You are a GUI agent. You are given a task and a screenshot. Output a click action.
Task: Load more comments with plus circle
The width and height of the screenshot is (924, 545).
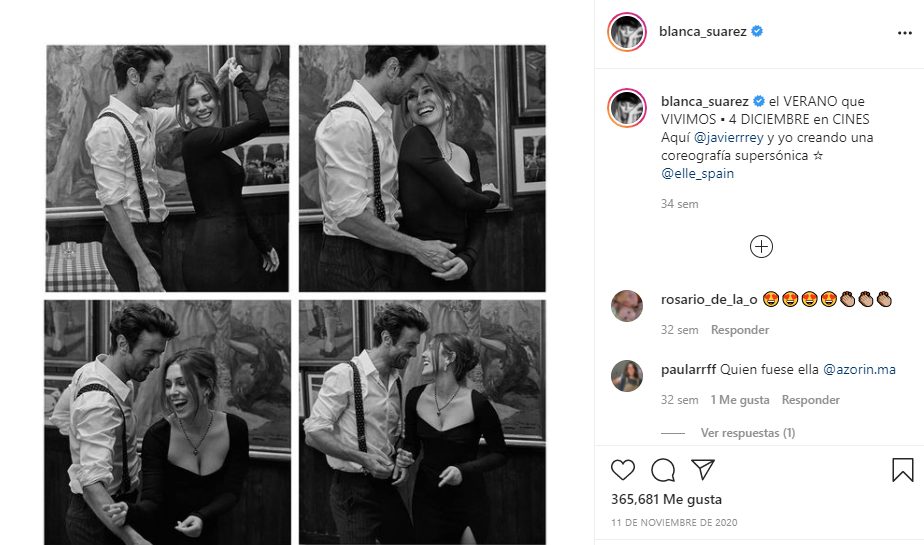tap(761, 246)
